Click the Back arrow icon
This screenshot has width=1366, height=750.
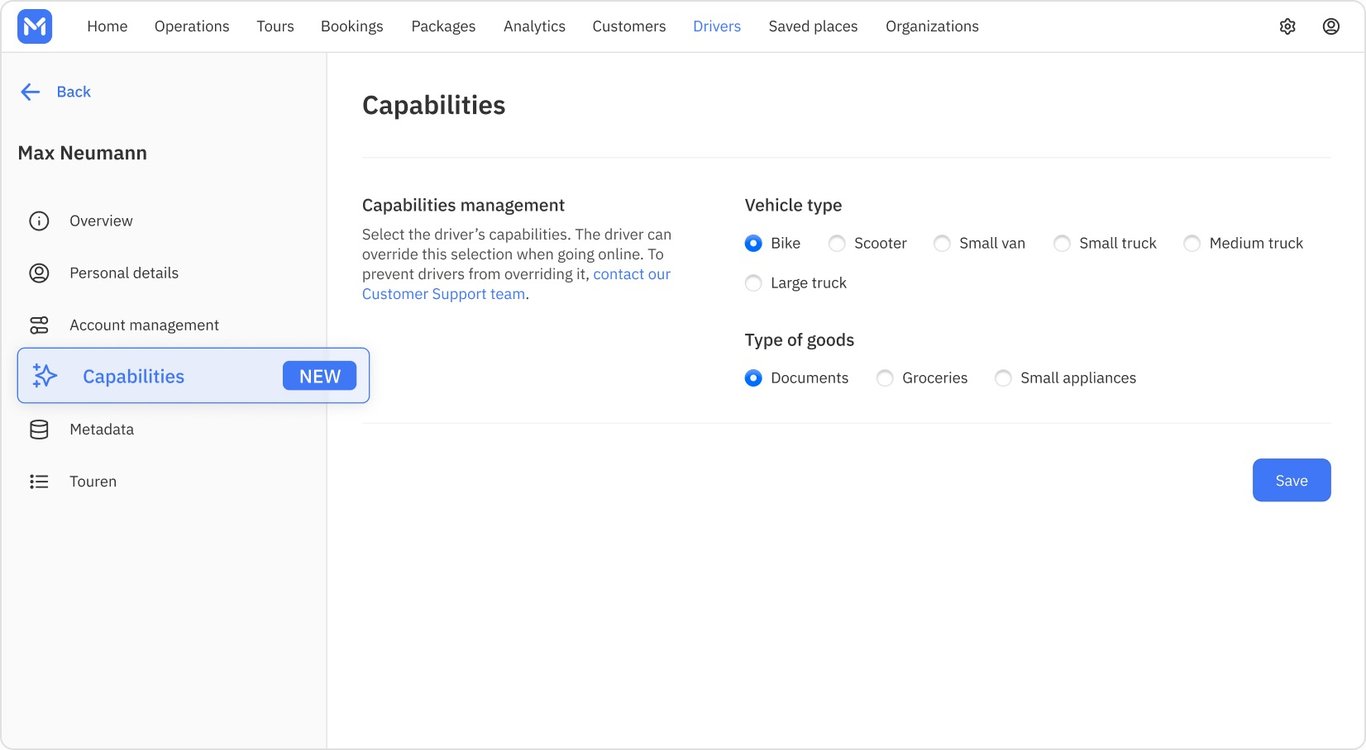30,92
